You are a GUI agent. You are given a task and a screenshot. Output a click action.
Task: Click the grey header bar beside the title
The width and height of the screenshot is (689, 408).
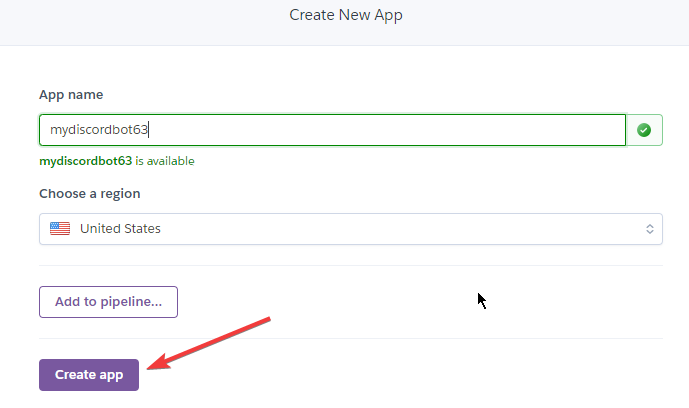(550, 20)
